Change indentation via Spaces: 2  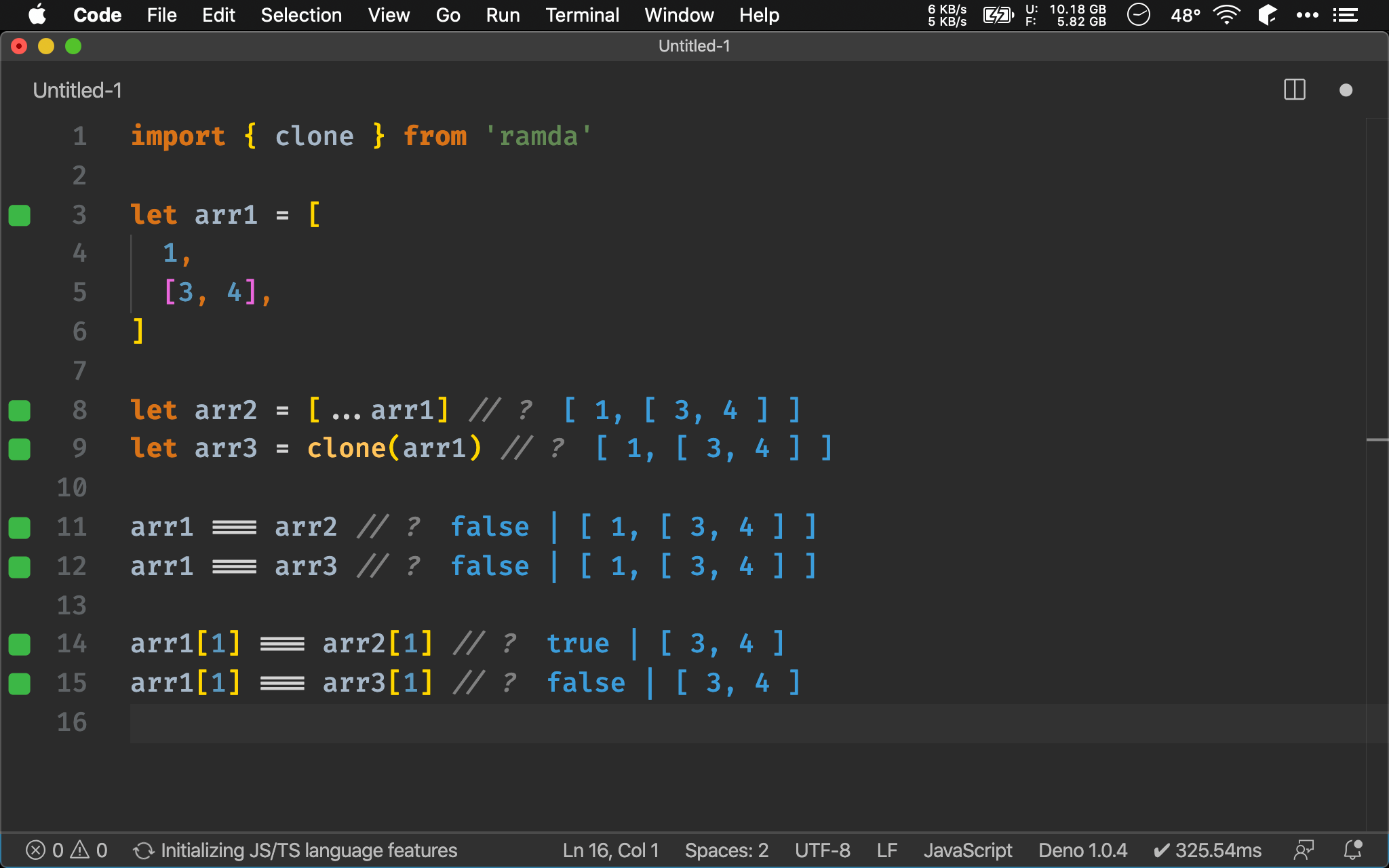click(726, 850)
